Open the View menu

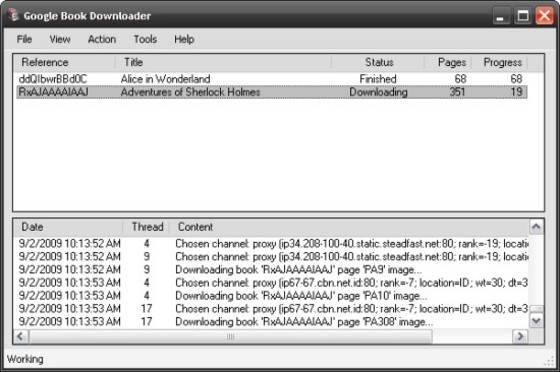(x=60, y=39)
